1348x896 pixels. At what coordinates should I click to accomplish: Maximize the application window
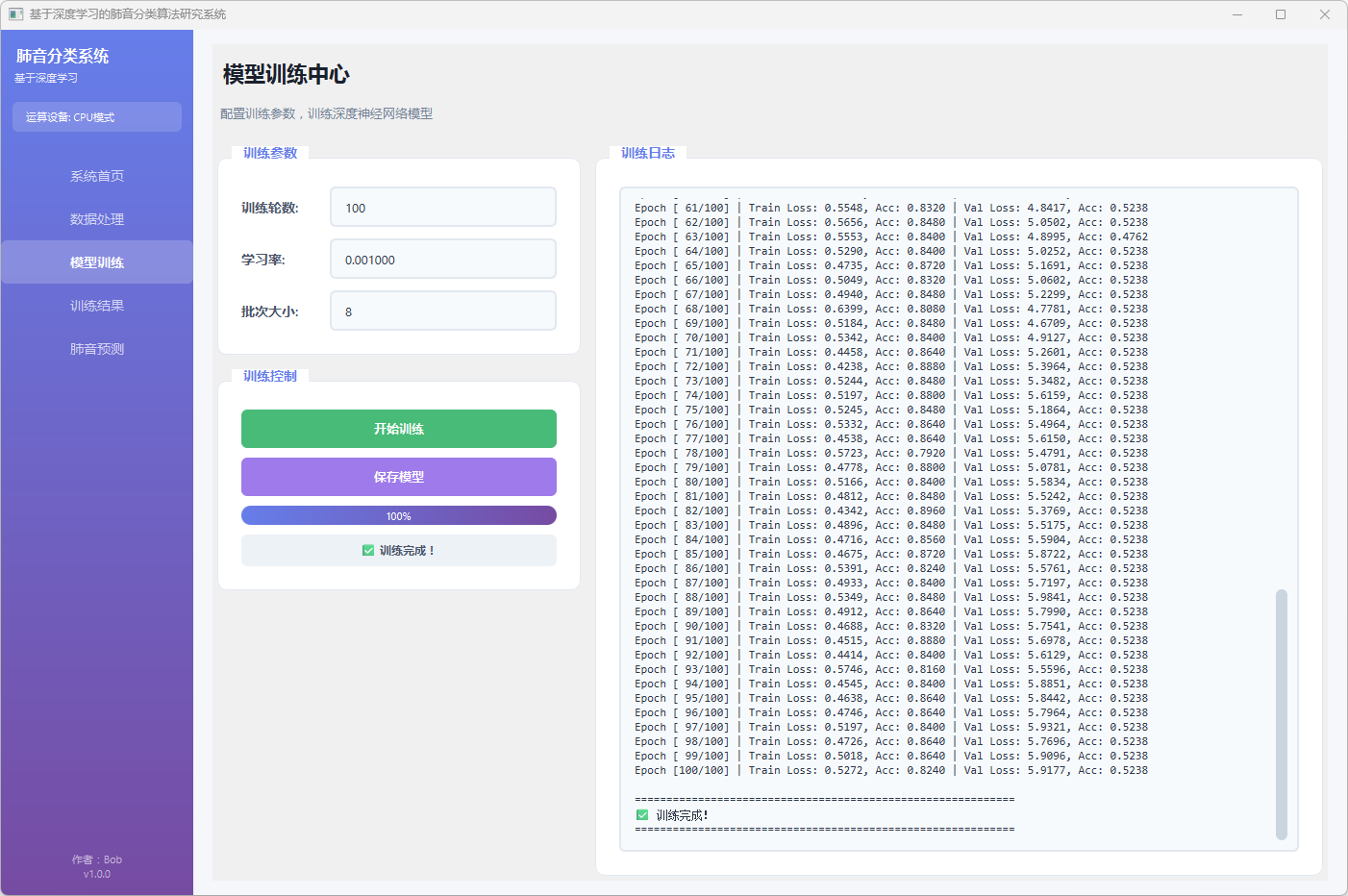click(x=1281, y=14)
